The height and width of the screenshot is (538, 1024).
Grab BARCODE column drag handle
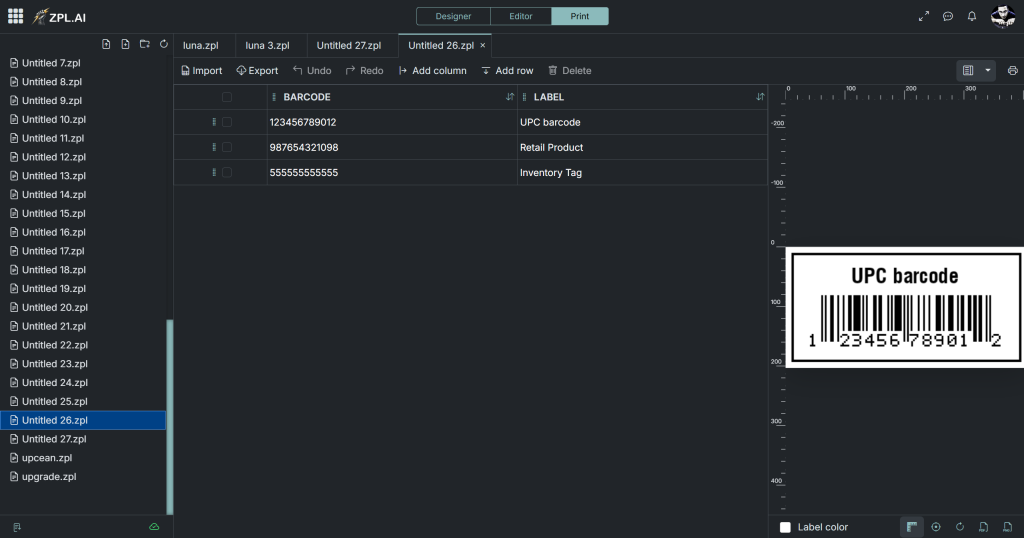point(274,97)
